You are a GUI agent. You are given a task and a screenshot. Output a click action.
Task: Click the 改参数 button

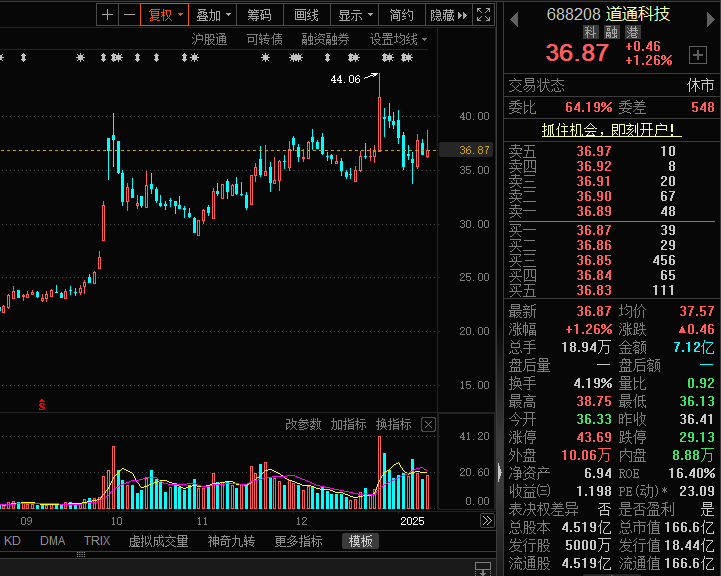click(x=303, y=425)
